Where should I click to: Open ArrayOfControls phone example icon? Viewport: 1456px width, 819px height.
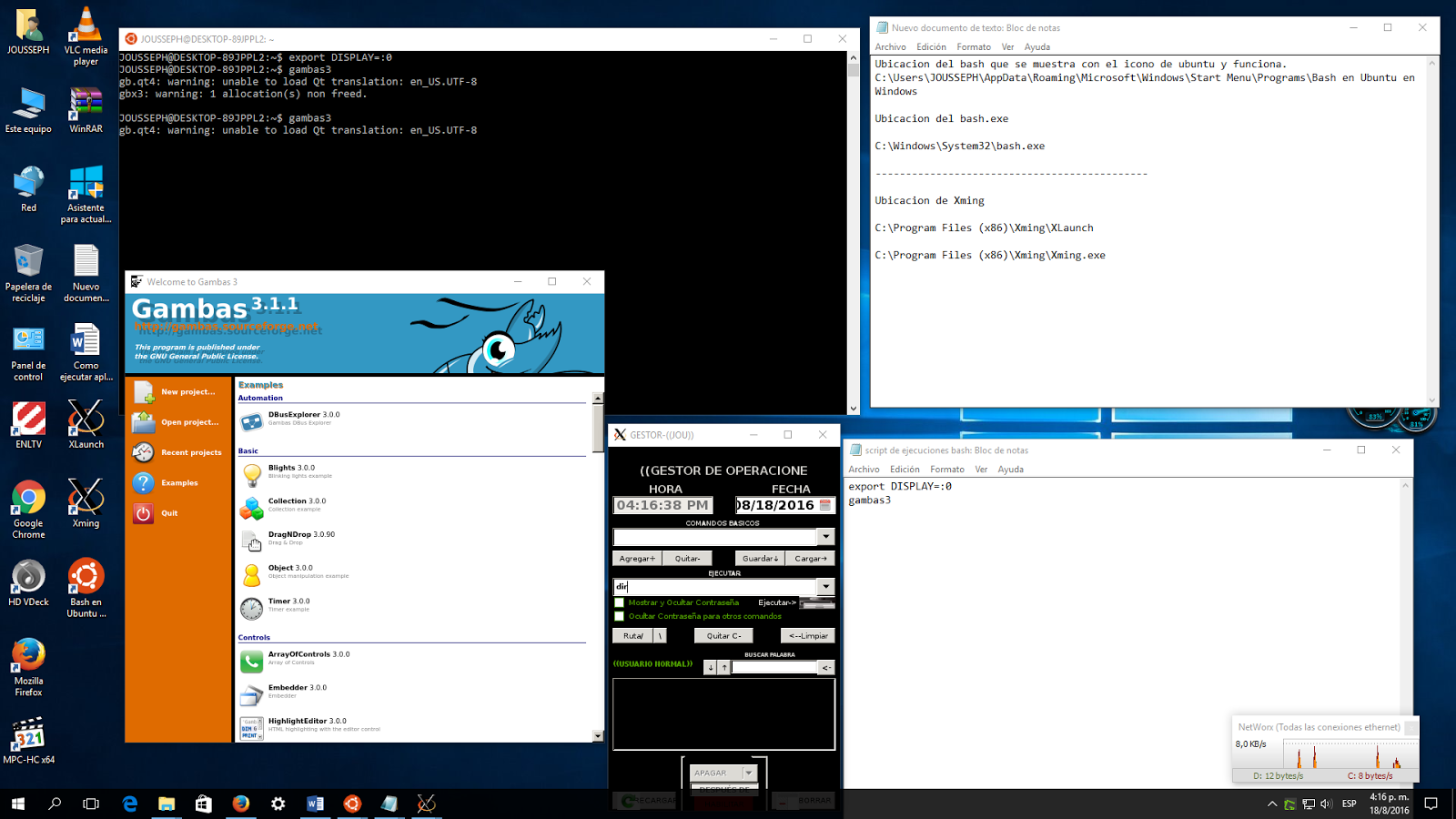tap(252, 662)
